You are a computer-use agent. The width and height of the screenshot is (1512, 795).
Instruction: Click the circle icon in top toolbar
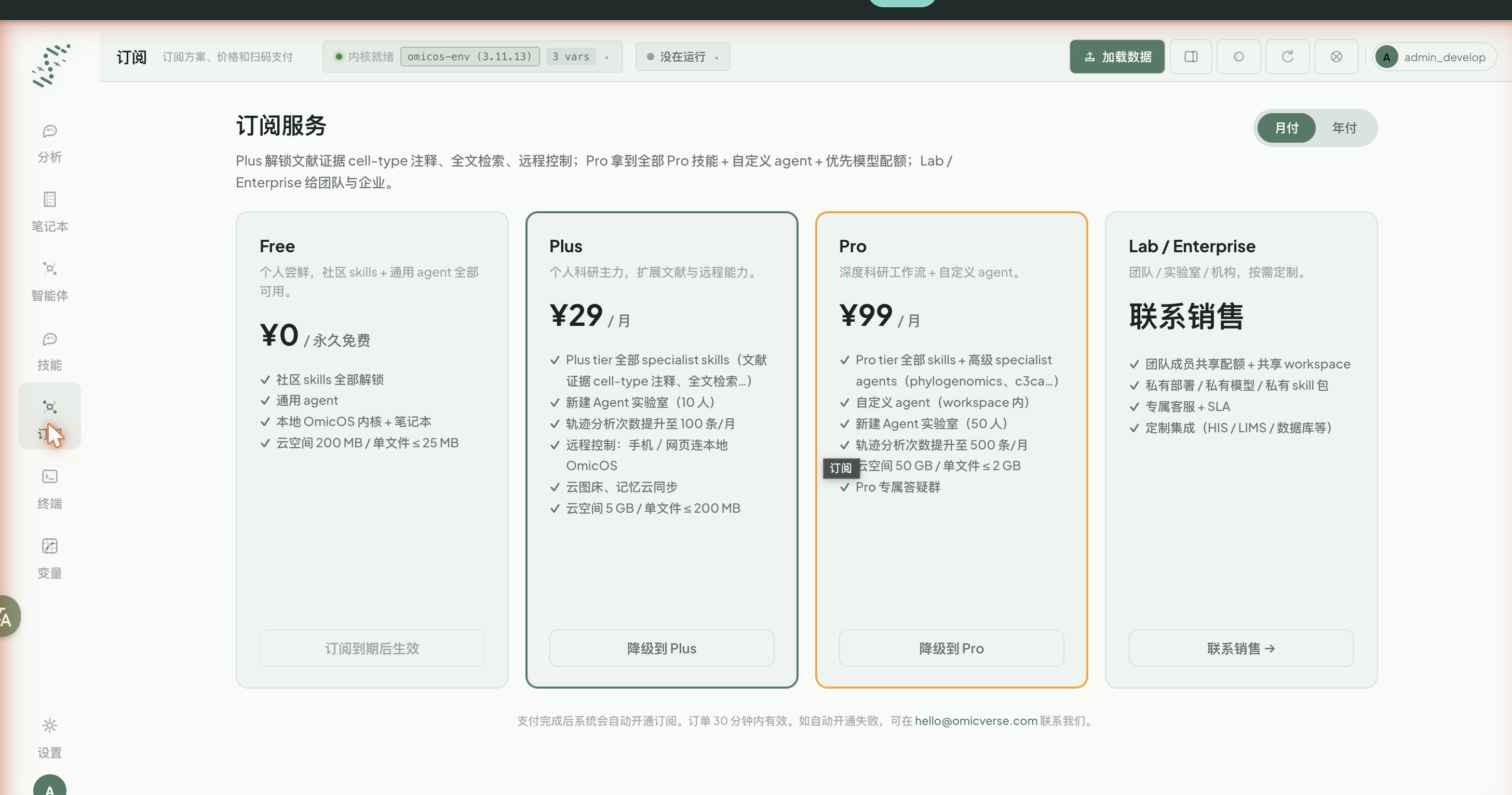(1238, 57)
